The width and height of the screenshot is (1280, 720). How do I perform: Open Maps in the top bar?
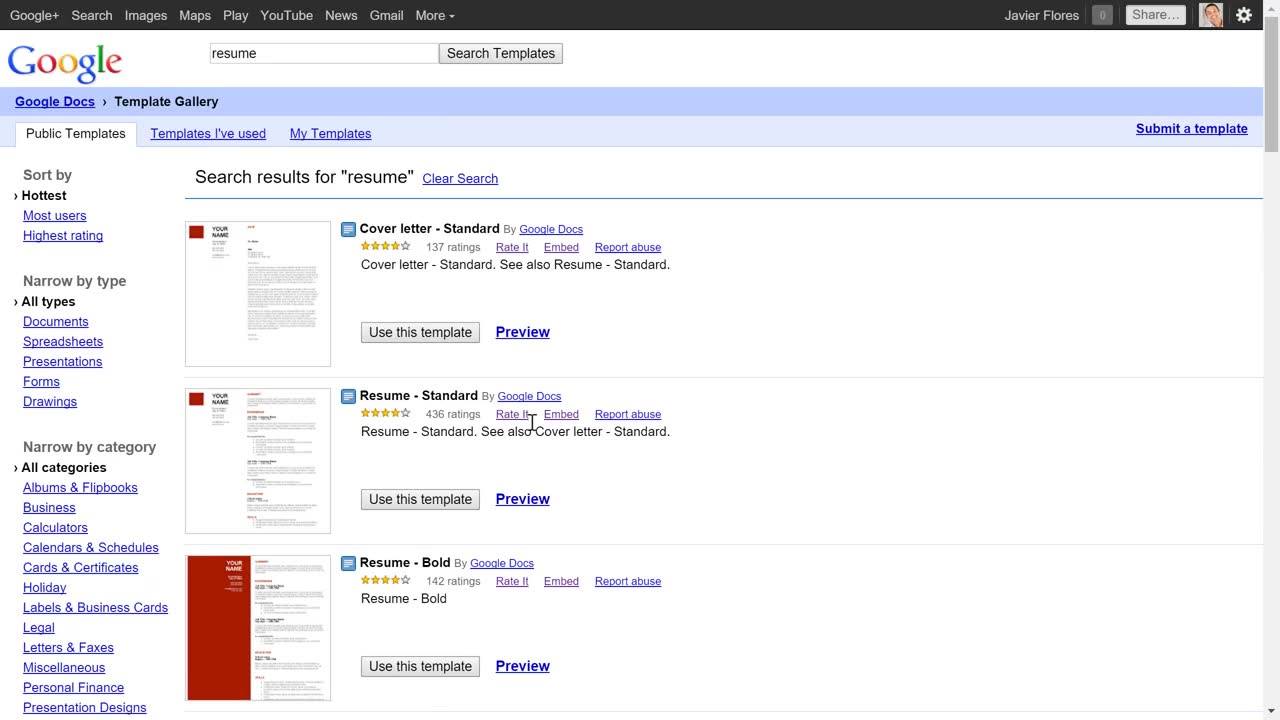[x=195, y=15]
